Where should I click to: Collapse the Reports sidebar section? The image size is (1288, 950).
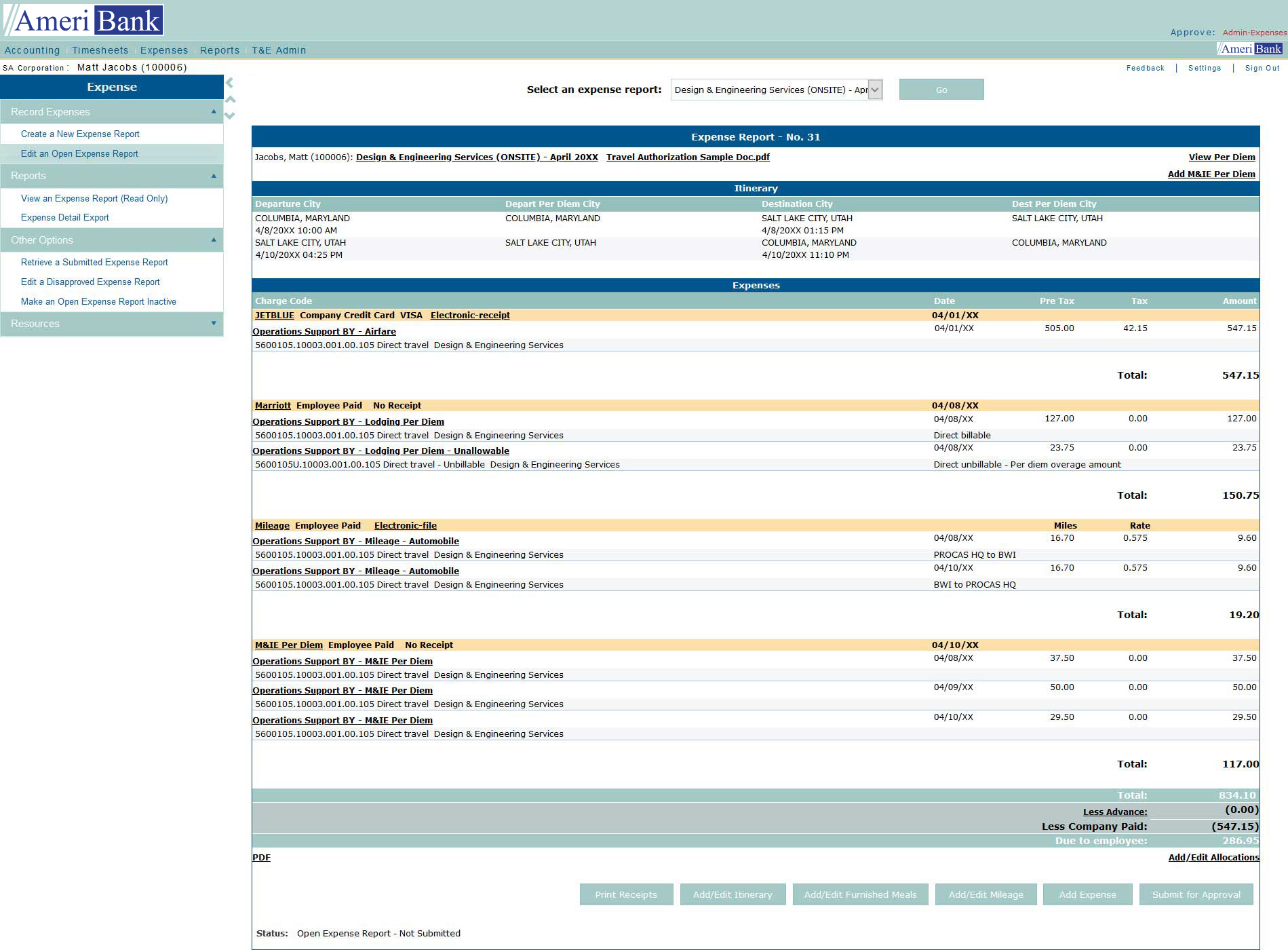click(214, 176)
